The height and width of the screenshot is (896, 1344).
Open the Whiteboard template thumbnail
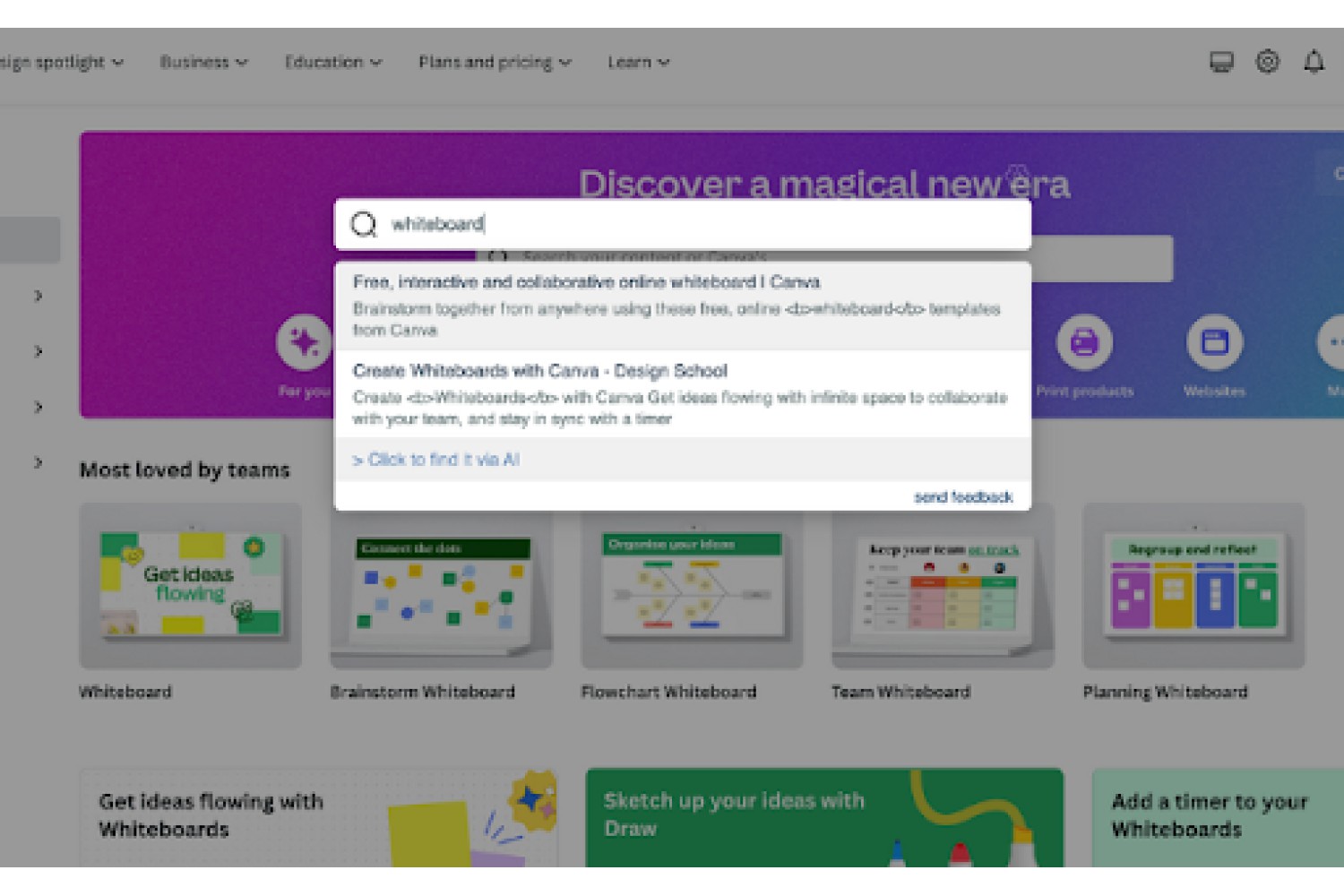coord(191,586)
